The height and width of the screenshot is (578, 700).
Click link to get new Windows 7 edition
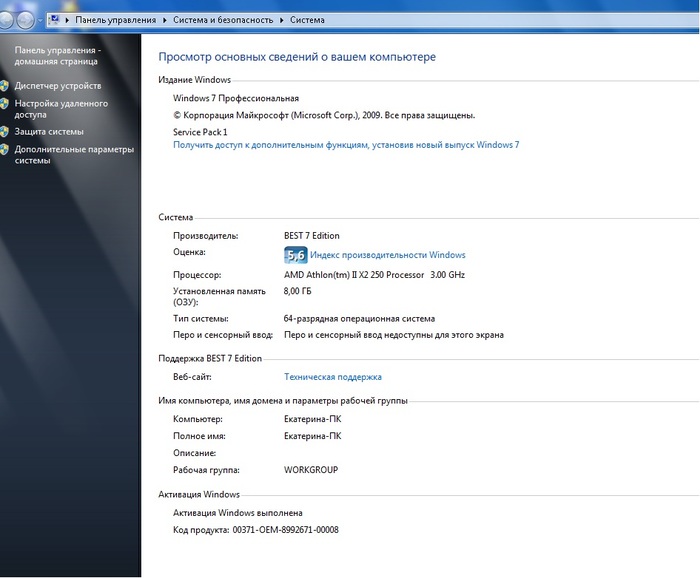346,145
